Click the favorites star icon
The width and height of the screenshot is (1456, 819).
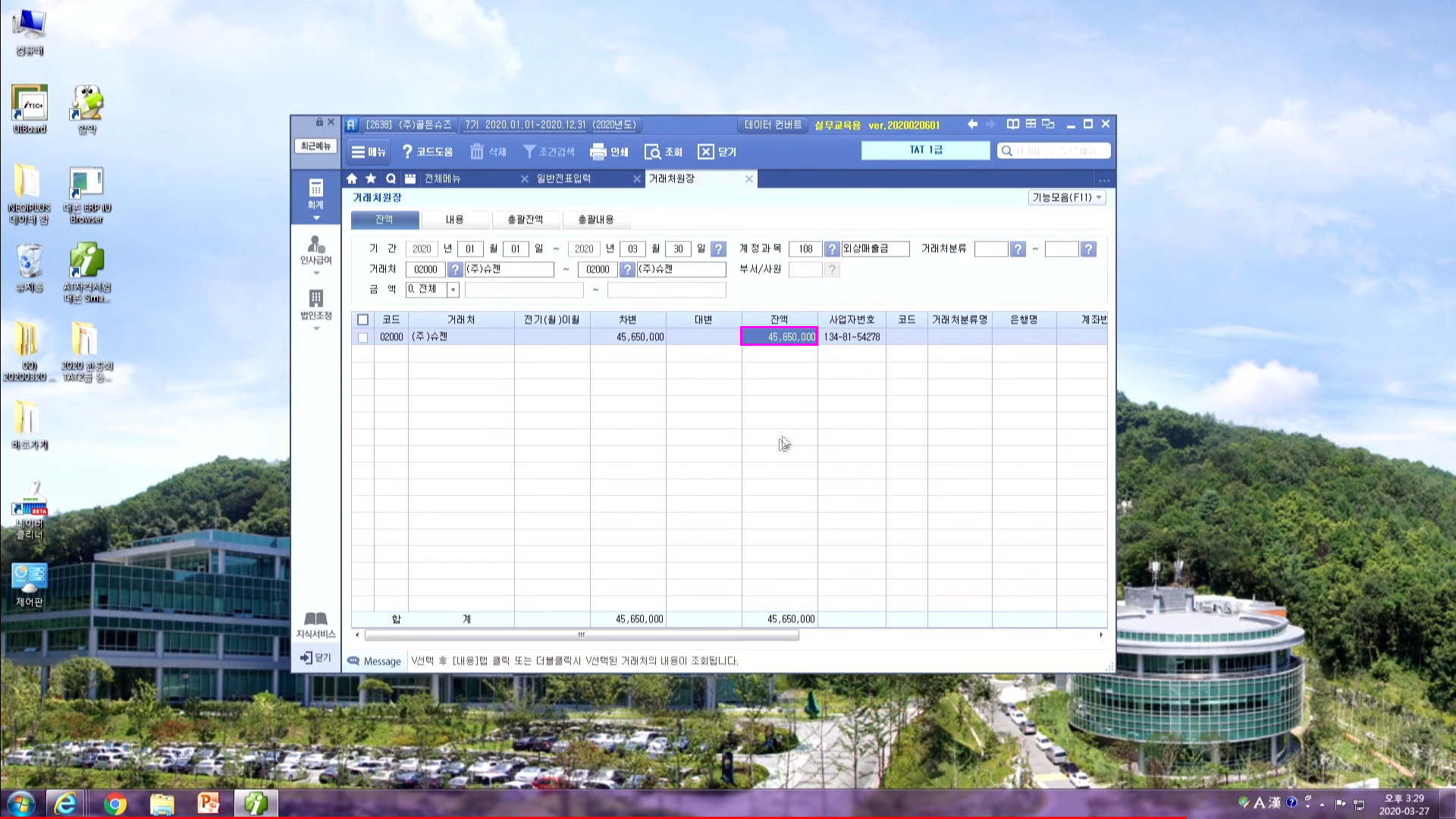[x=371, y=179]
